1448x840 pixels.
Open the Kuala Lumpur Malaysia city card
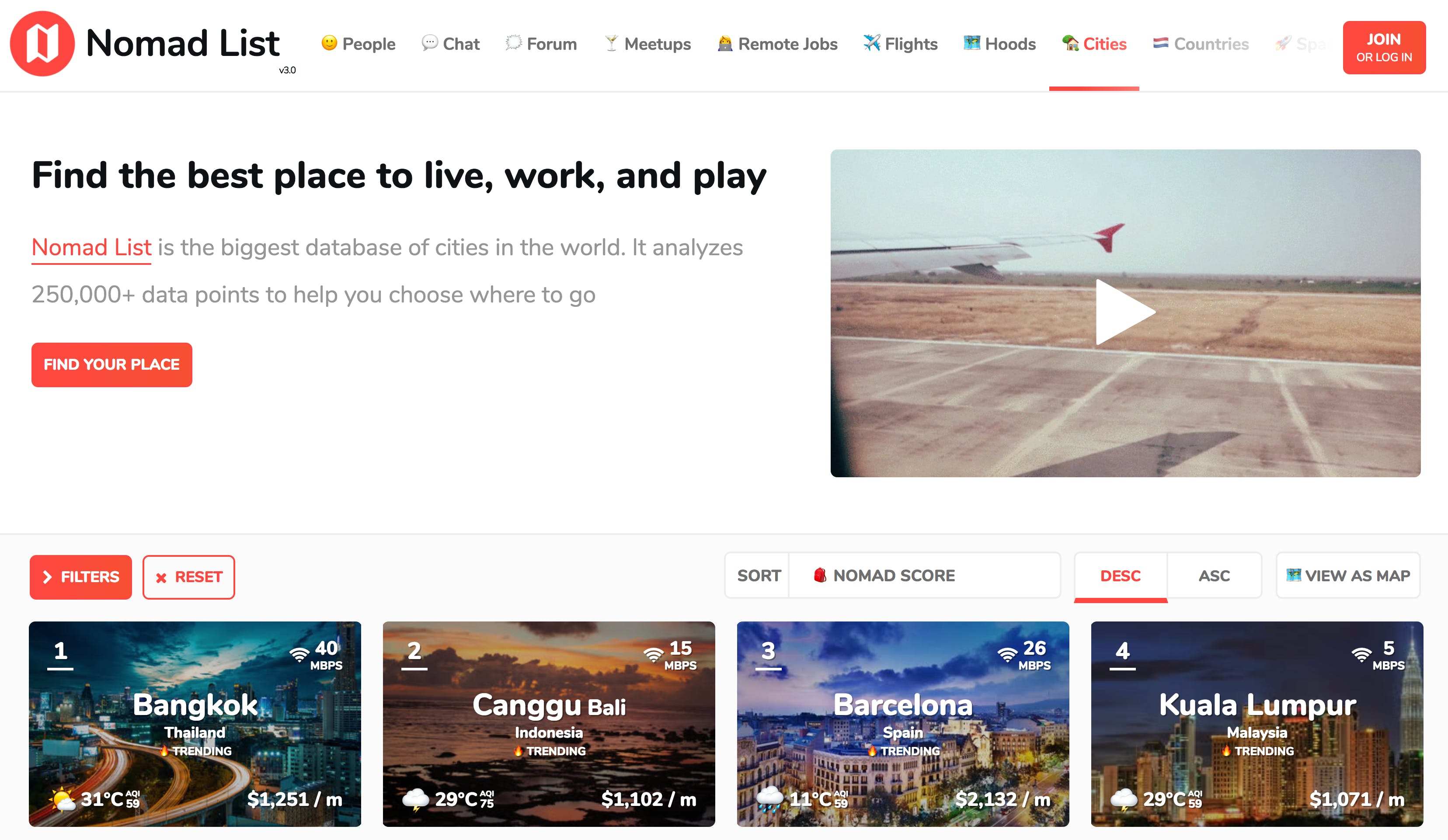point(1257,724)
